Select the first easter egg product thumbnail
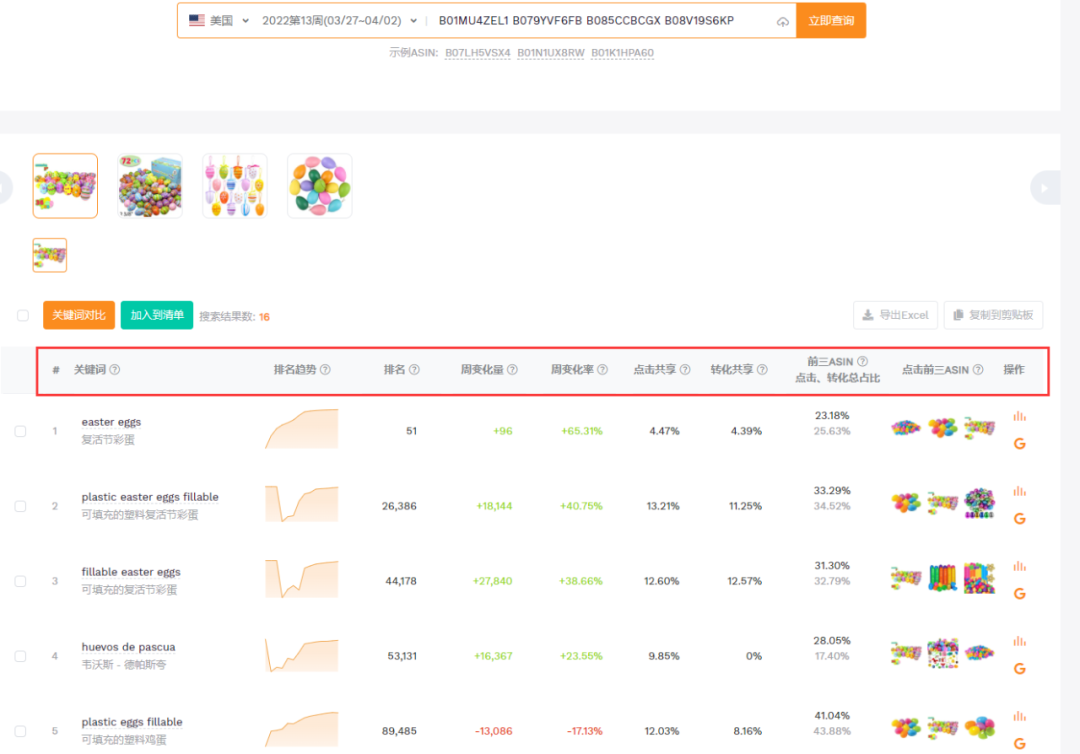The height and width of the screenshot is (754, 1080). (x=64, y=185)
